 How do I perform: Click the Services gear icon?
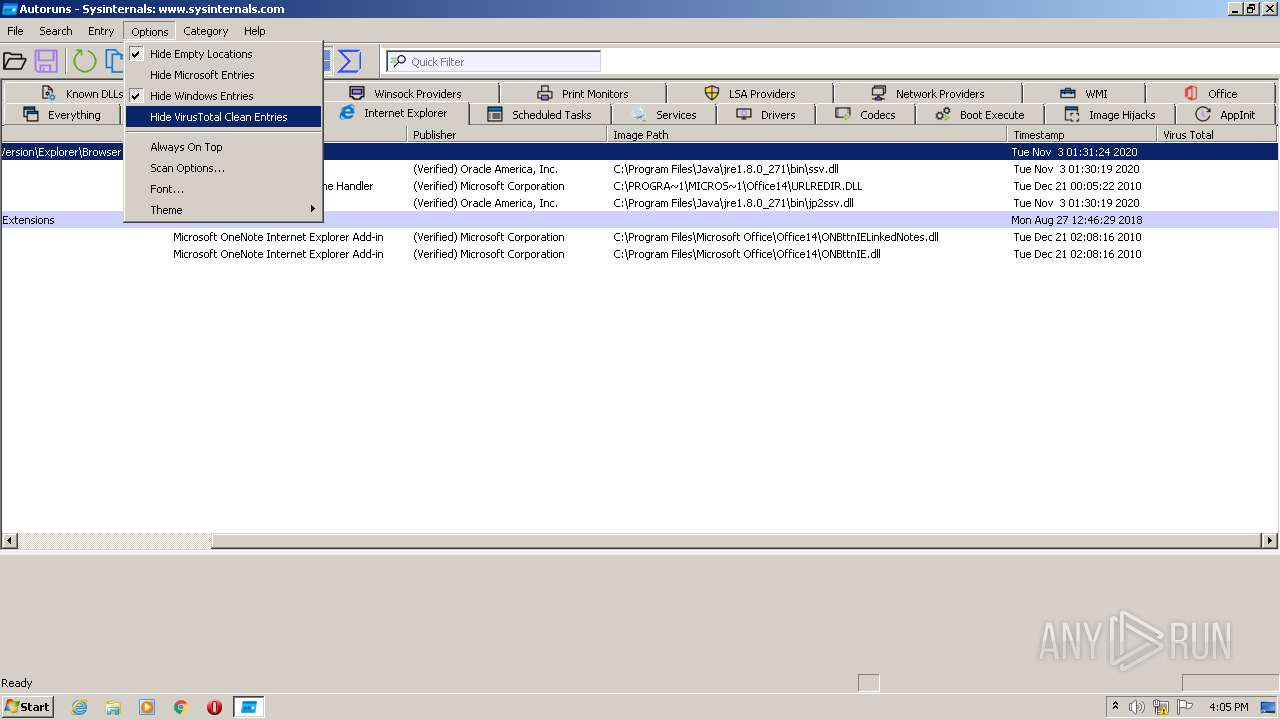639,115
